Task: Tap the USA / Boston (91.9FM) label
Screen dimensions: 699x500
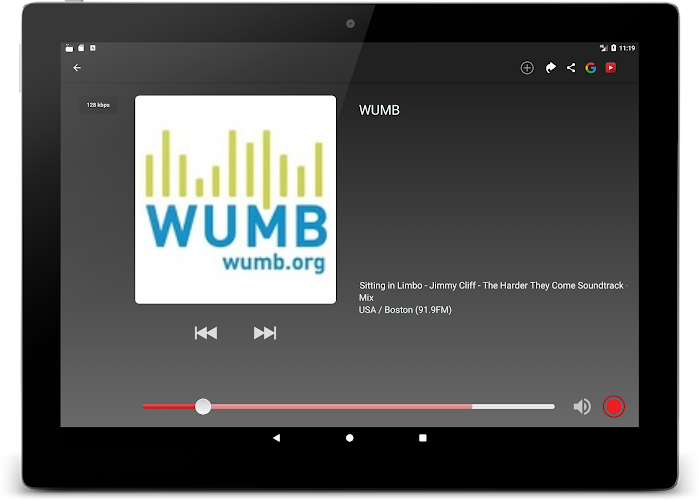Action: pyautogui.click(x=405, y=310)
